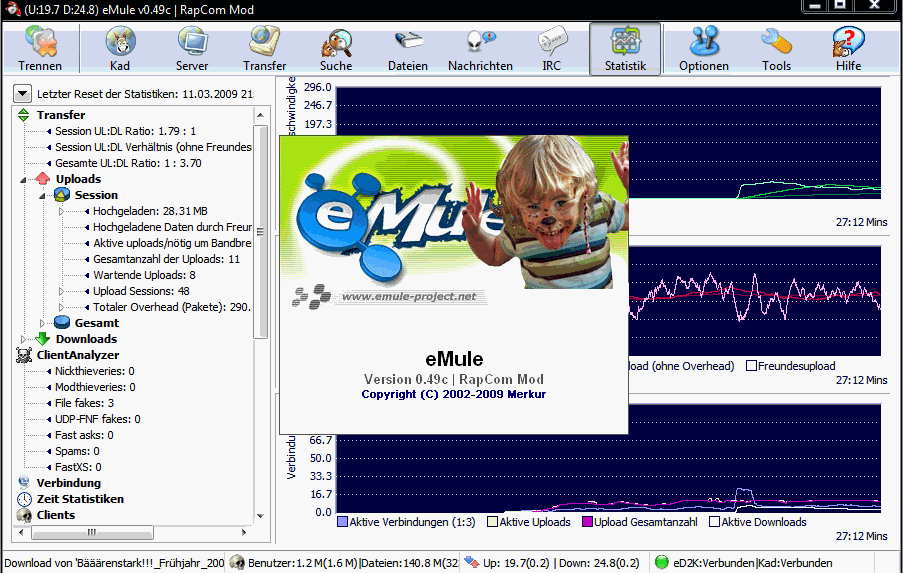The image size is (903, 573).
Task: Click the tree panel scroll-up arrow
Action: pos(260,115)
